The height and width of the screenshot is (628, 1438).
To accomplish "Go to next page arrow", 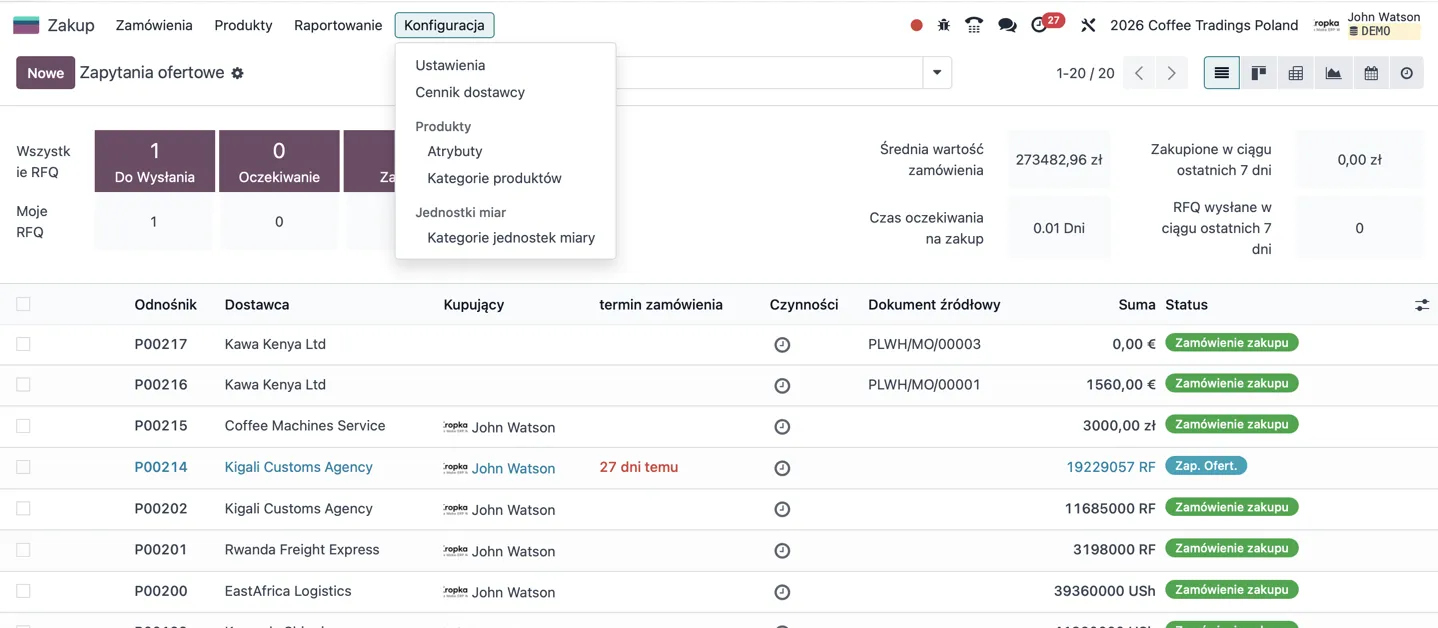I will pyautogui.click(x=1171, y=73).
